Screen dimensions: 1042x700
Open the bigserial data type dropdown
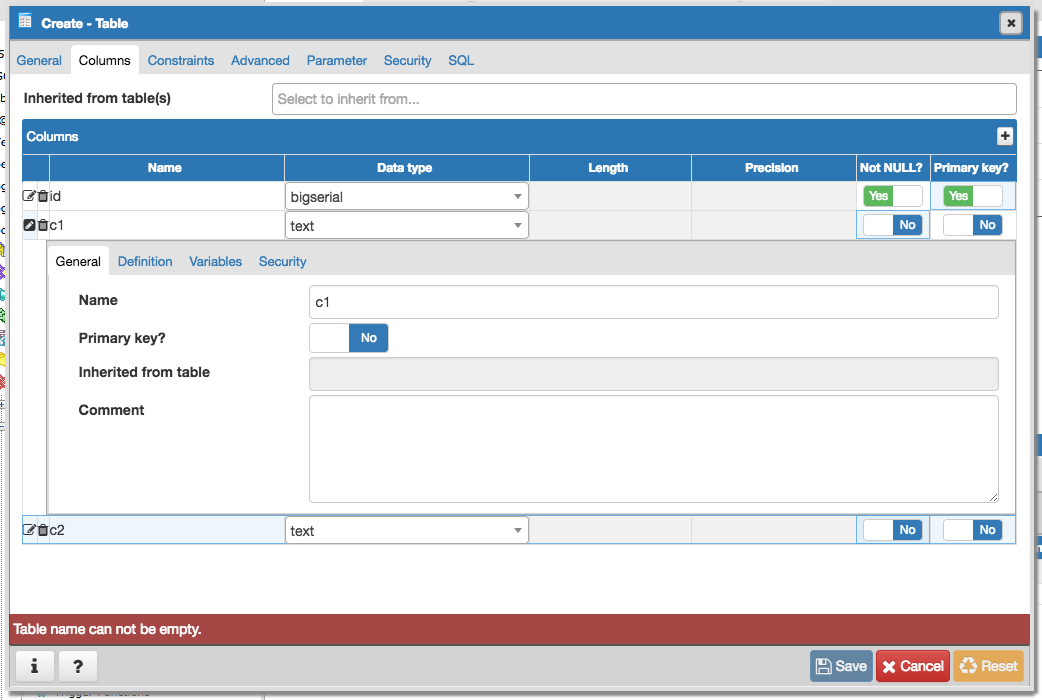point(407,197)
